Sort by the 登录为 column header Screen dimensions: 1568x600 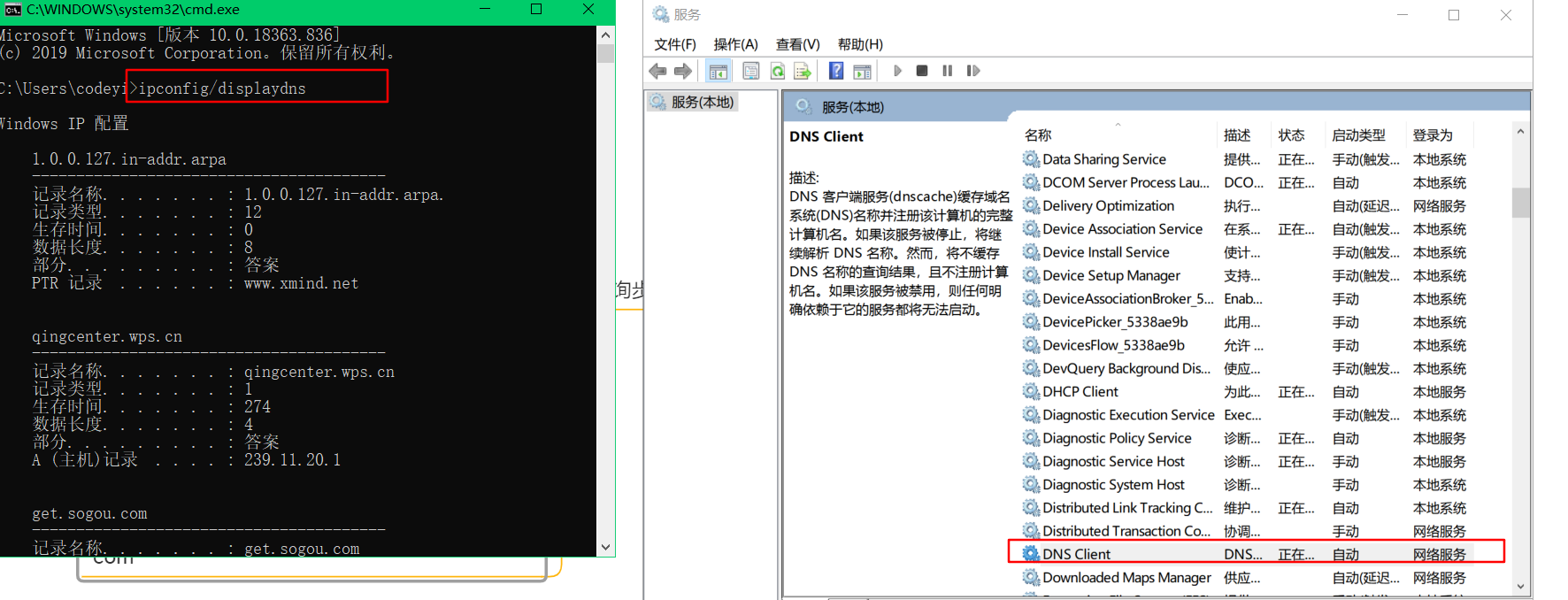pyautogui.click(x=1441, y=135)
